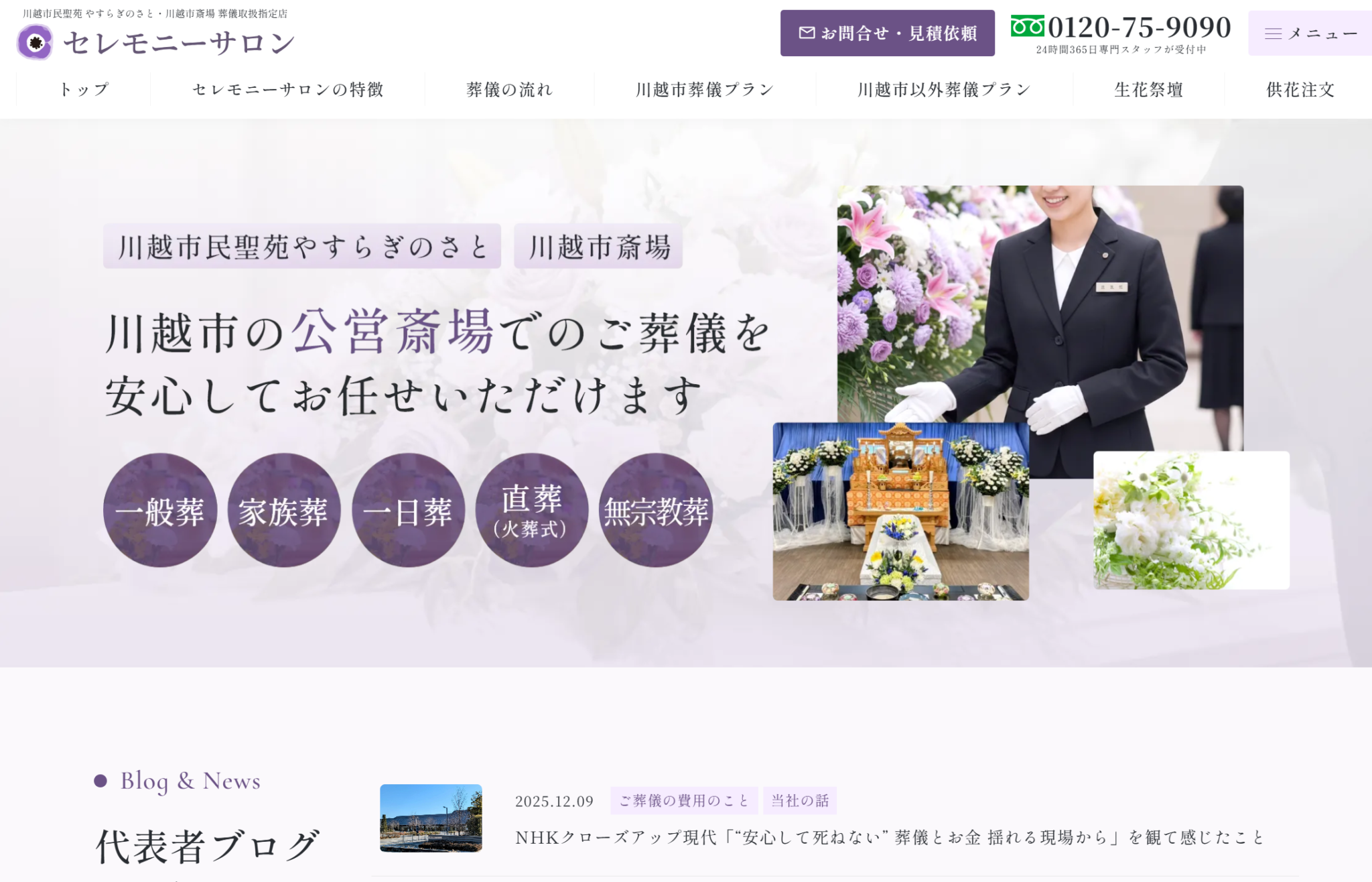
Task: Select the 直葬(火葬式) circle button
Action: pos(532,511)
